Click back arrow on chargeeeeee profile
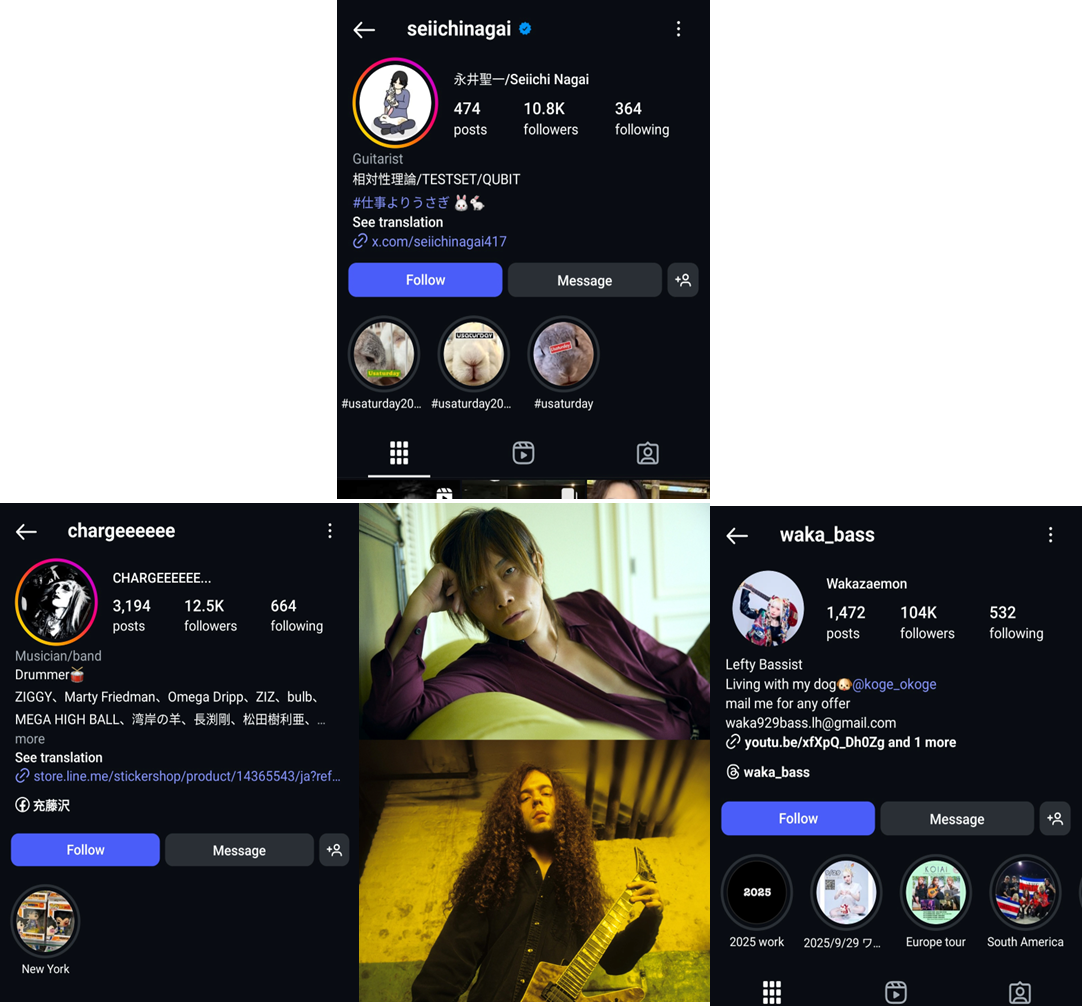Image resolution: width=1082 pixels, height=1006 pixels. point(26,531)
